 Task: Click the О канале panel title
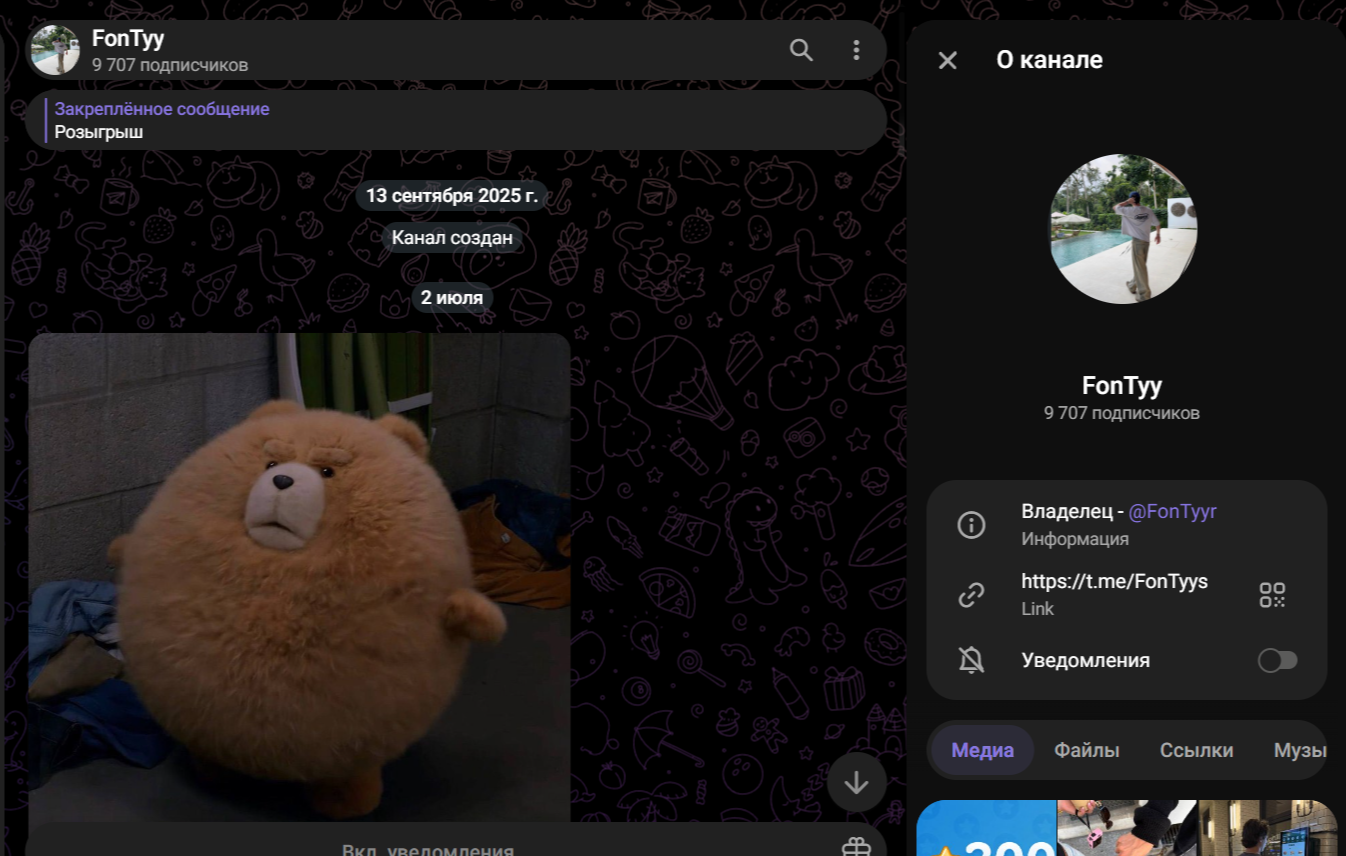[1049, 60]
